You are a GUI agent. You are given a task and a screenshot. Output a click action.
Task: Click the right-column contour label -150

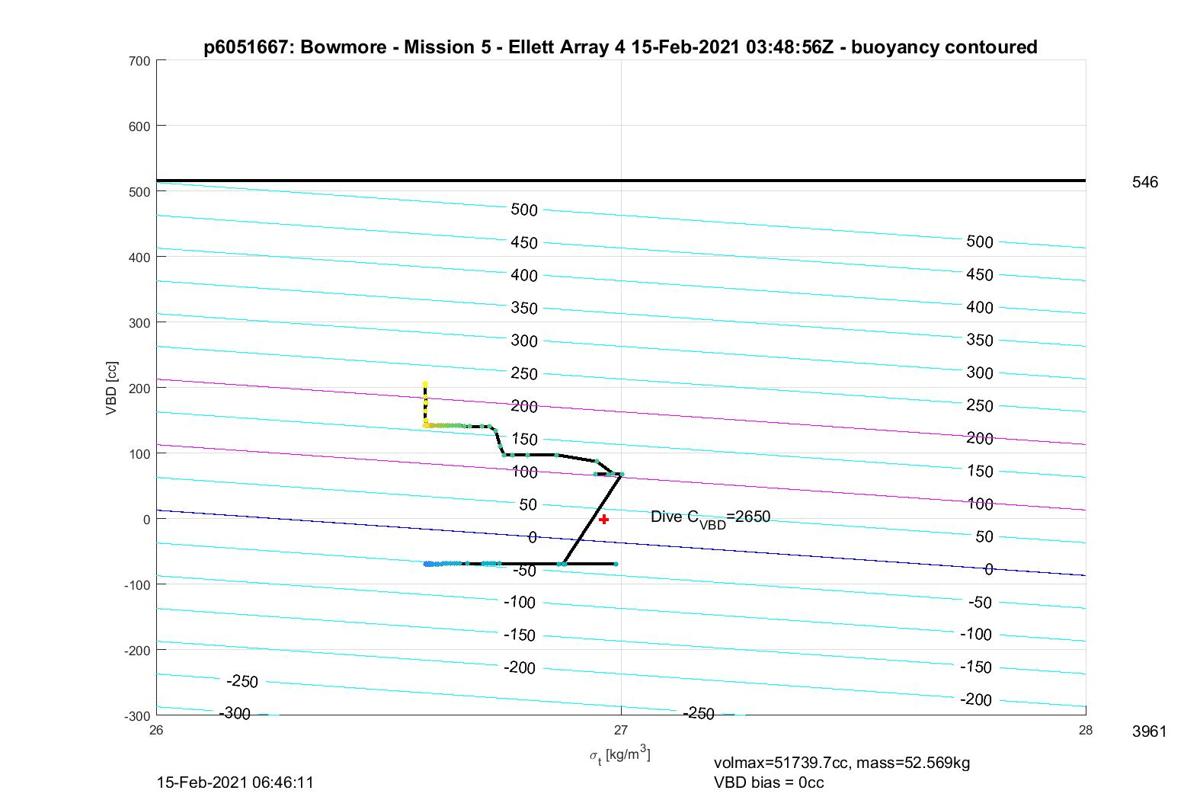pos(976,667)
